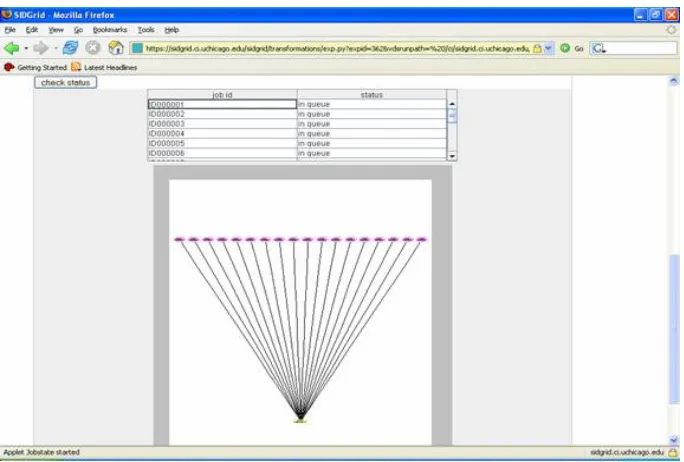Open the search engine selector icon
This screenshot has height=462, width=684.
pyautogui.click(x=598, y=48)
